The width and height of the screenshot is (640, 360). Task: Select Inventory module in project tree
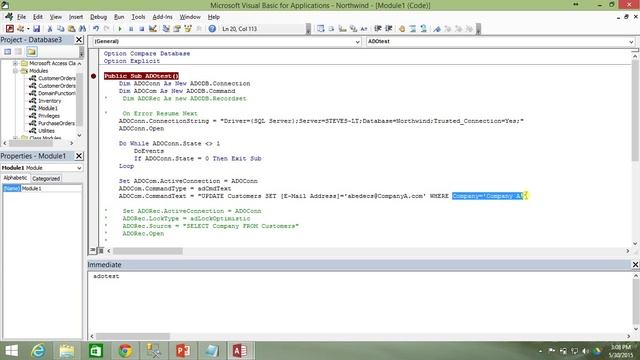click(x=49, y=101)
